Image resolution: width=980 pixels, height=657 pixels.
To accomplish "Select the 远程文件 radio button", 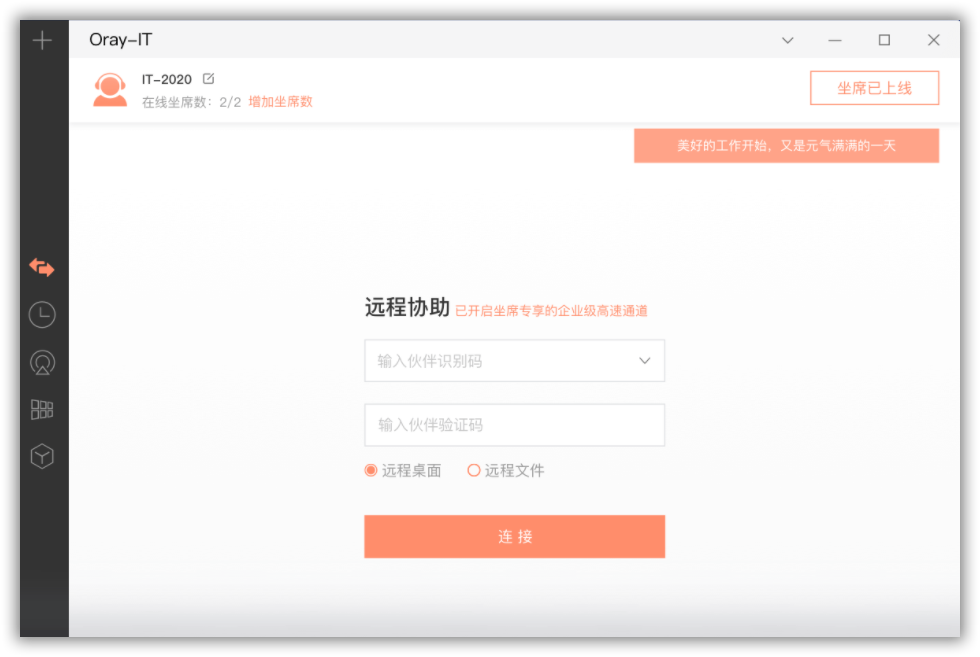I will pyautogui.click(x=474, y=470).
